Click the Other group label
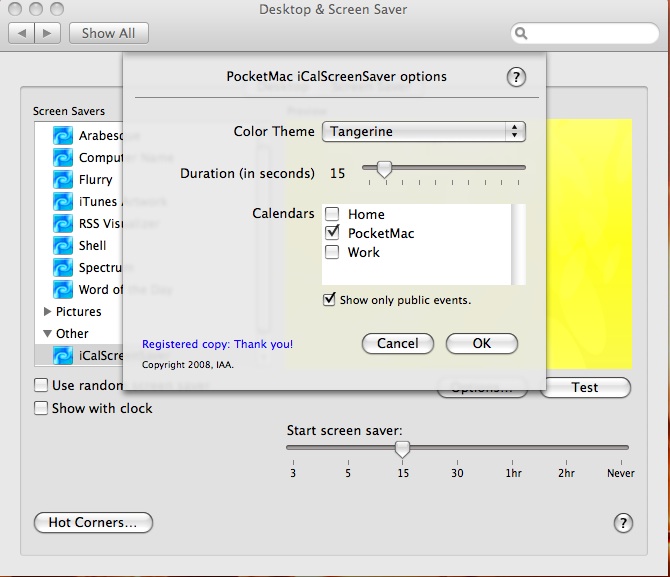Viewport: 670px width, 577px height. 72,333
